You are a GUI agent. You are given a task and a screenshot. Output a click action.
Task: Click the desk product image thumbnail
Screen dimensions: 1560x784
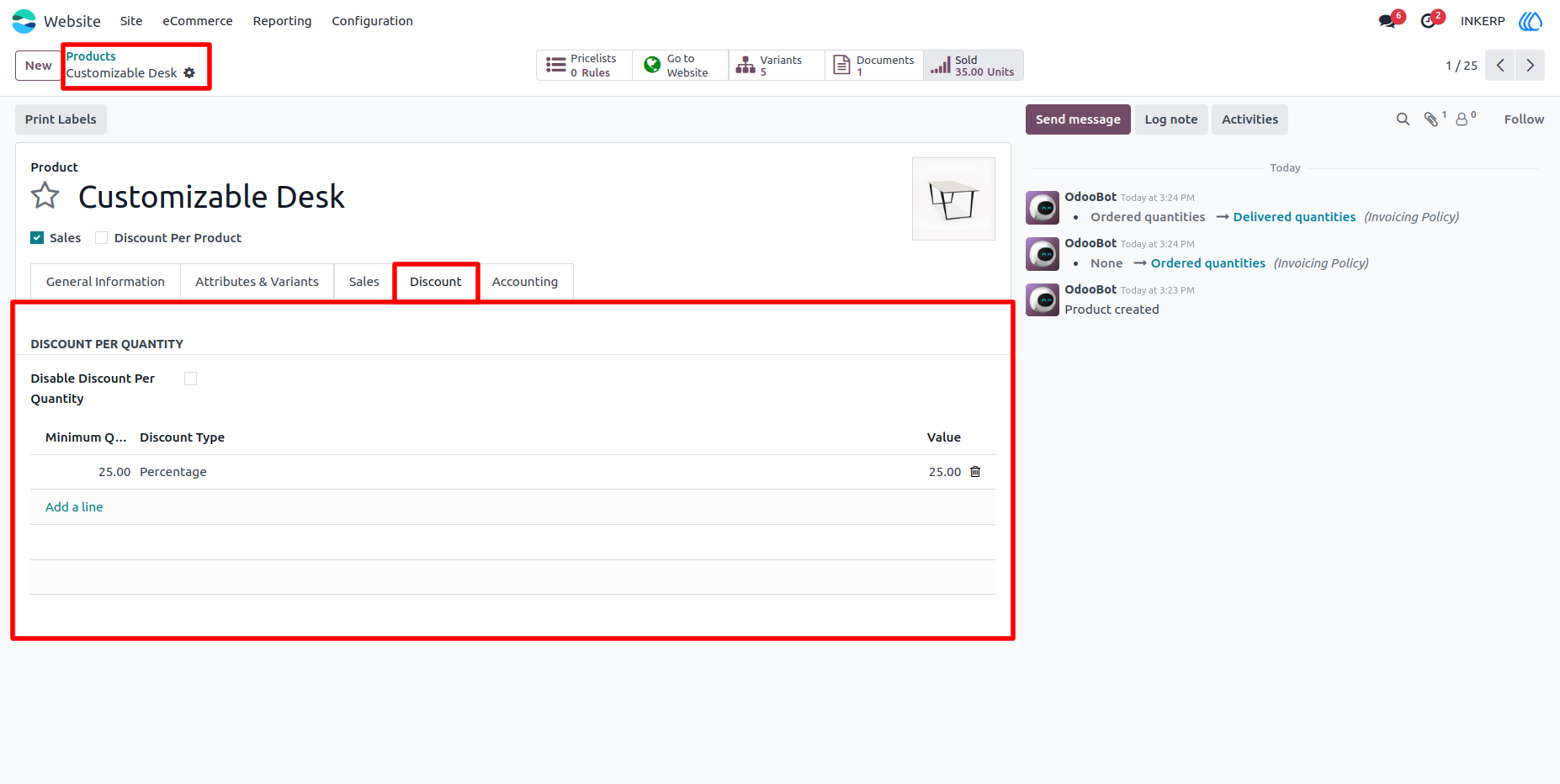click(953, 199)
